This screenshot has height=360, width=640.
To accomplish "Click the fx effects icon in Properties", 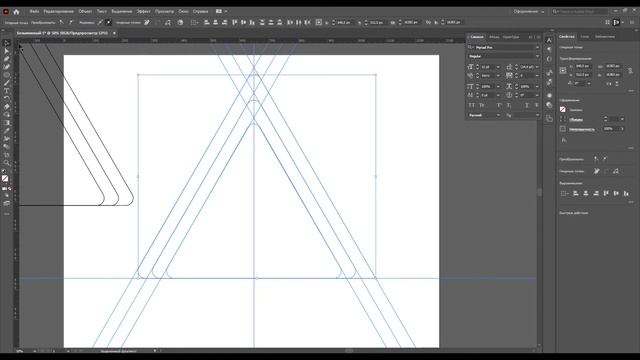I will [564, 140].
